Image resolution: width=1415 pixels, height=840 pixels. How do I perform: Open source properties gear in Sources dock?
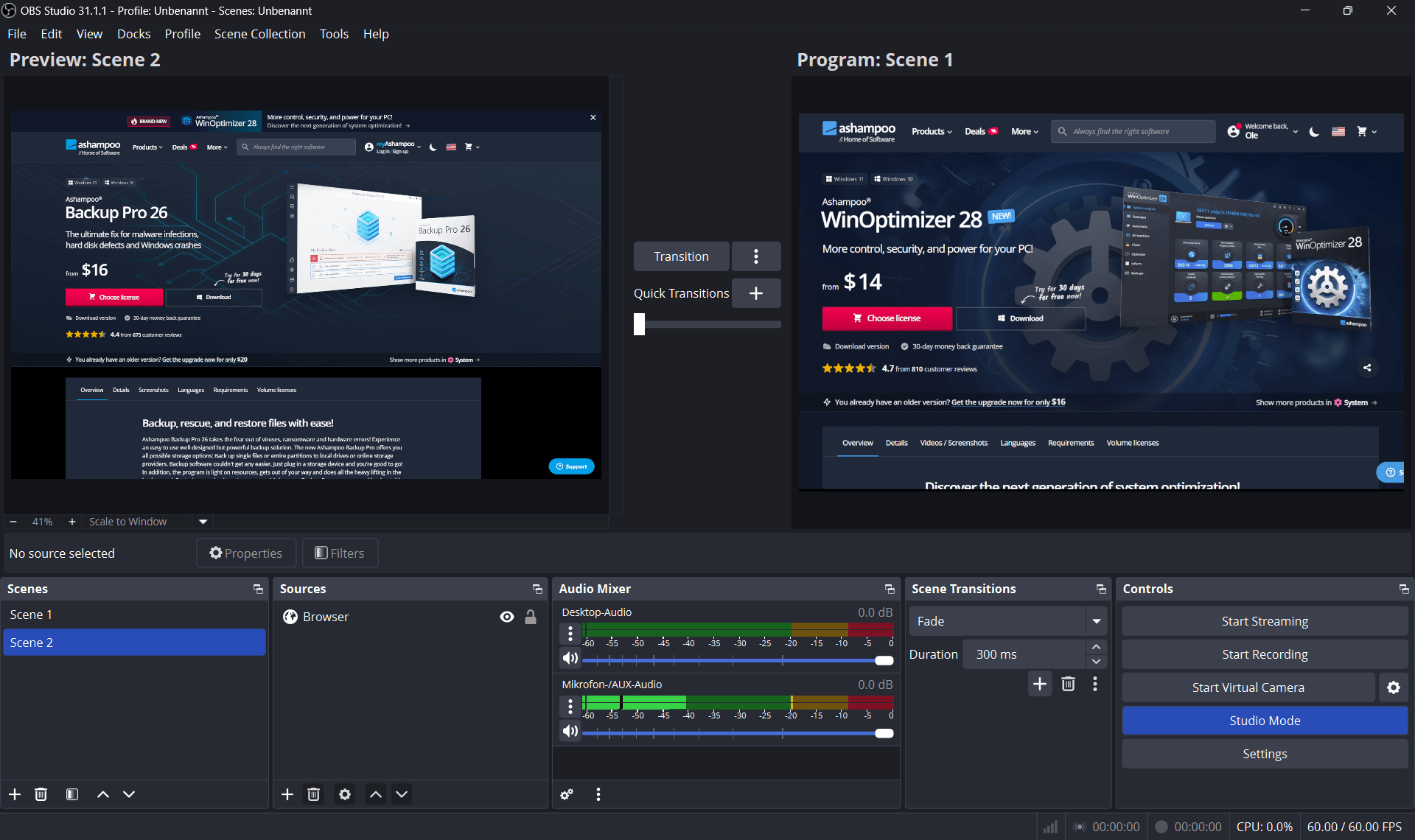pyautogui.click(x=345, y=794)
